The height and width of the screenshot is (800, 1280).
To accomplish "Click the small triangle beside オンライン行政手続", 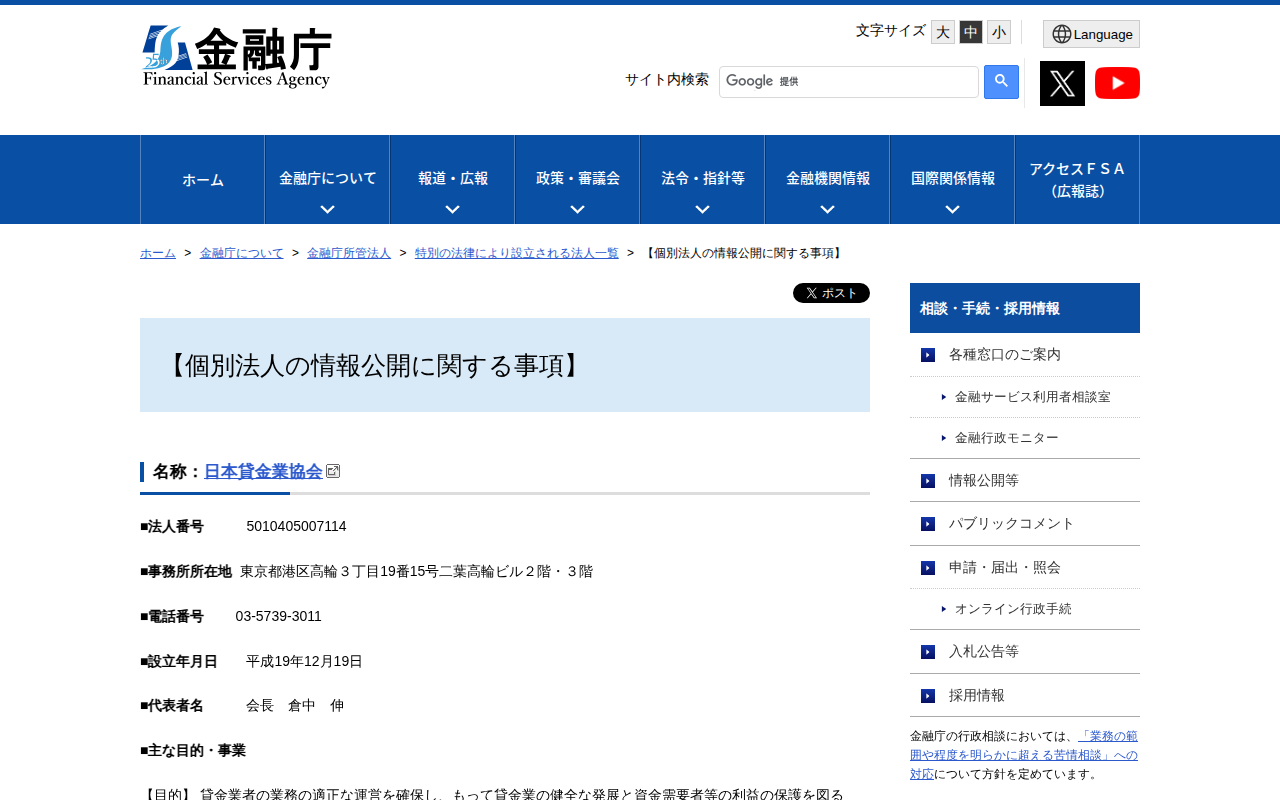I will tap(944, 609).
